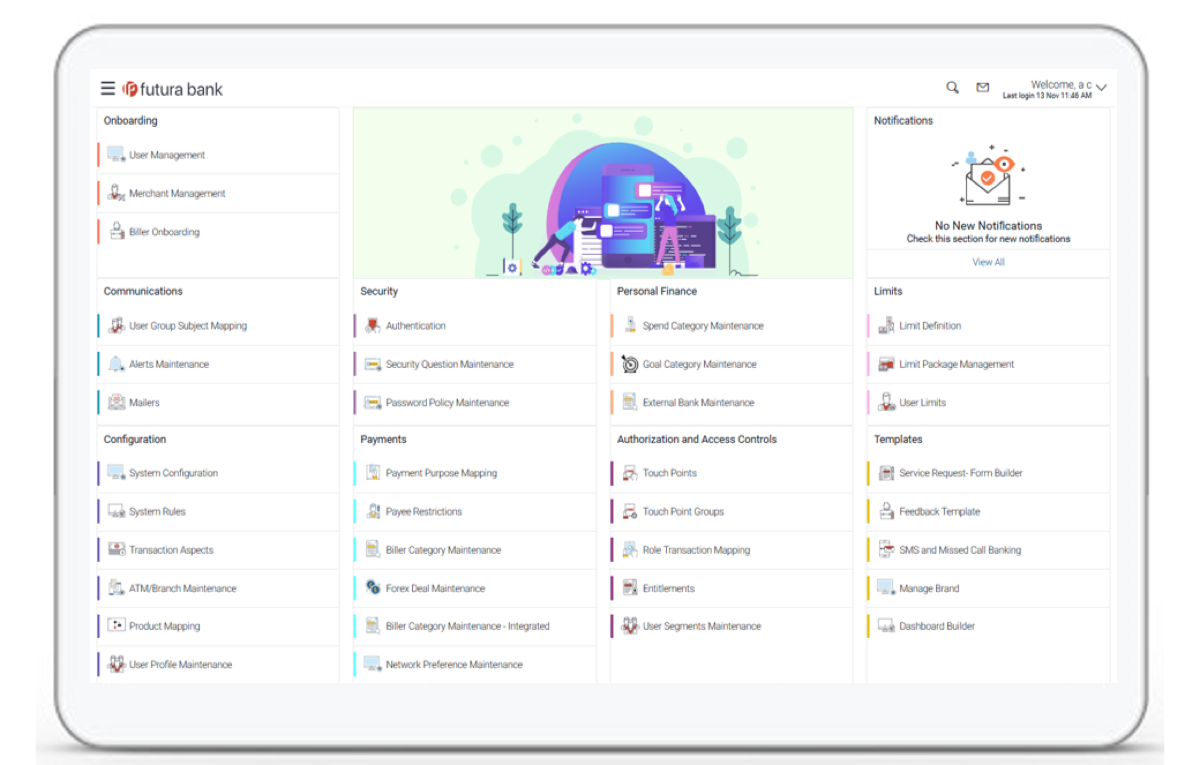1200x765 pixels.
Task: Open the Entitlements link
Action: click(669, 588)
